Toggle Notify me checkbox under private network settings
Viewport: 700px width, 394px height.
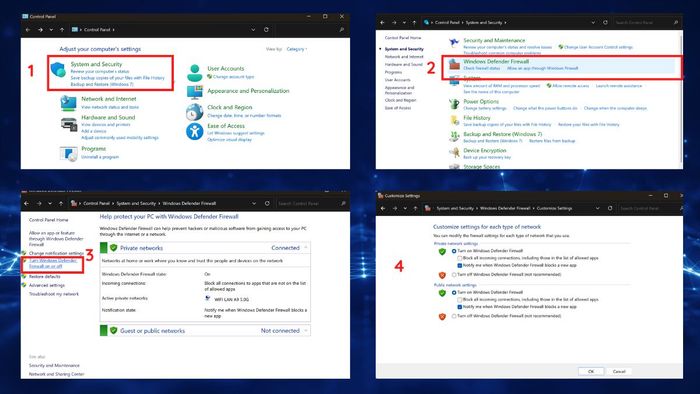(459, 265)
